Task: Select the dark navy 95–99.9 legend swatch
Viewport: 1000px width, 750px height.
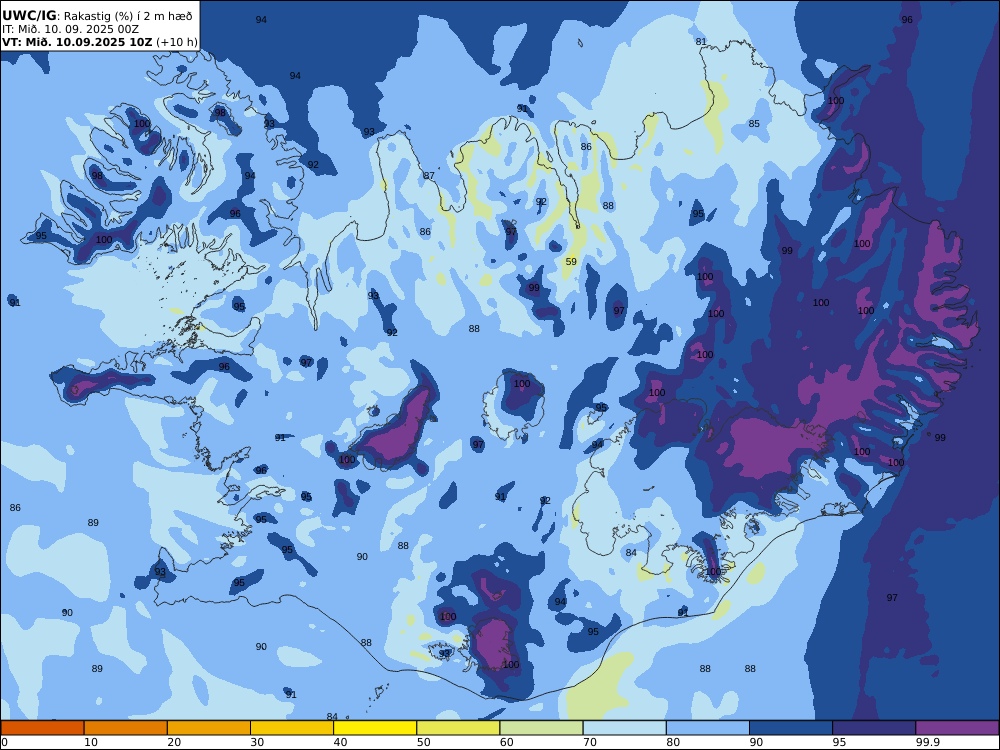Action: point(874,728)
